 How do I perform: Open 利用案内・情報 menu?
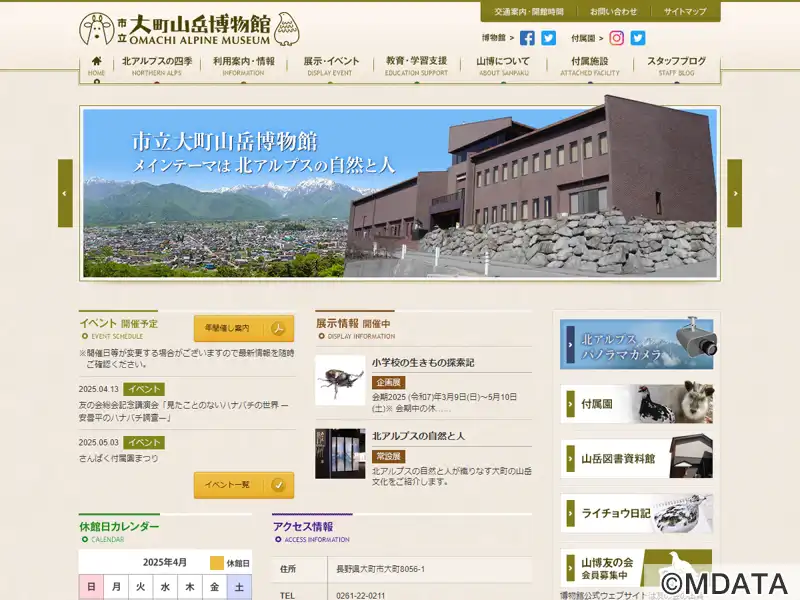[243, 66]
